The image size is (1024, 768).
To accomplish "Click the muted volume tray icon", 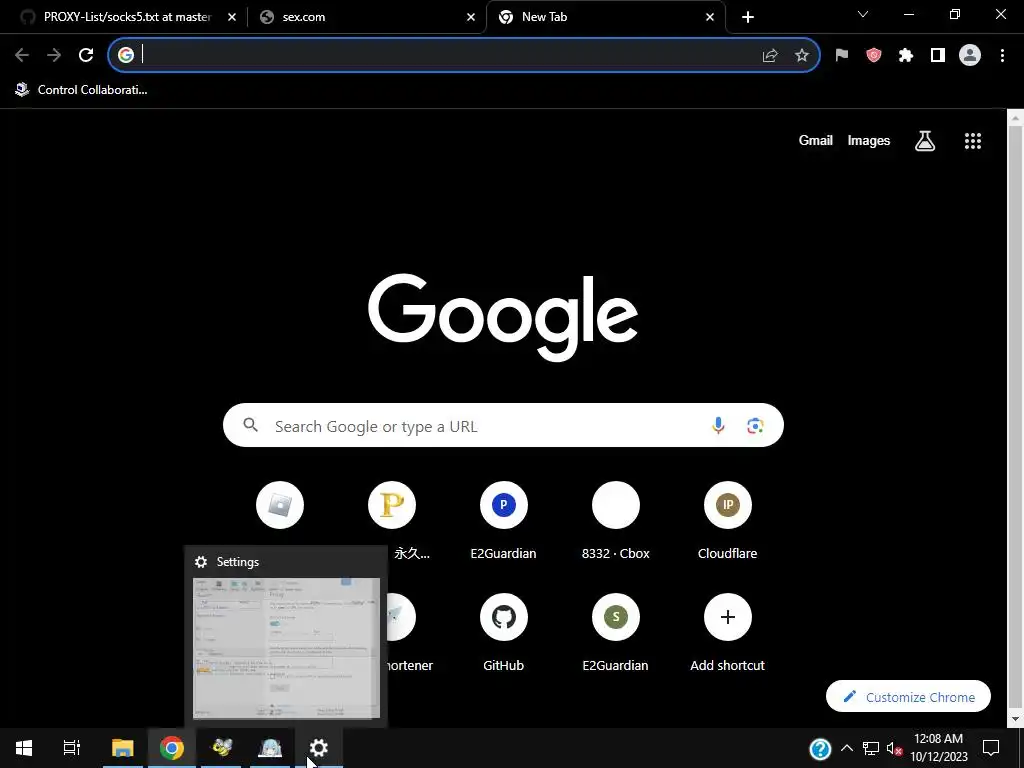I will [894, 748].
